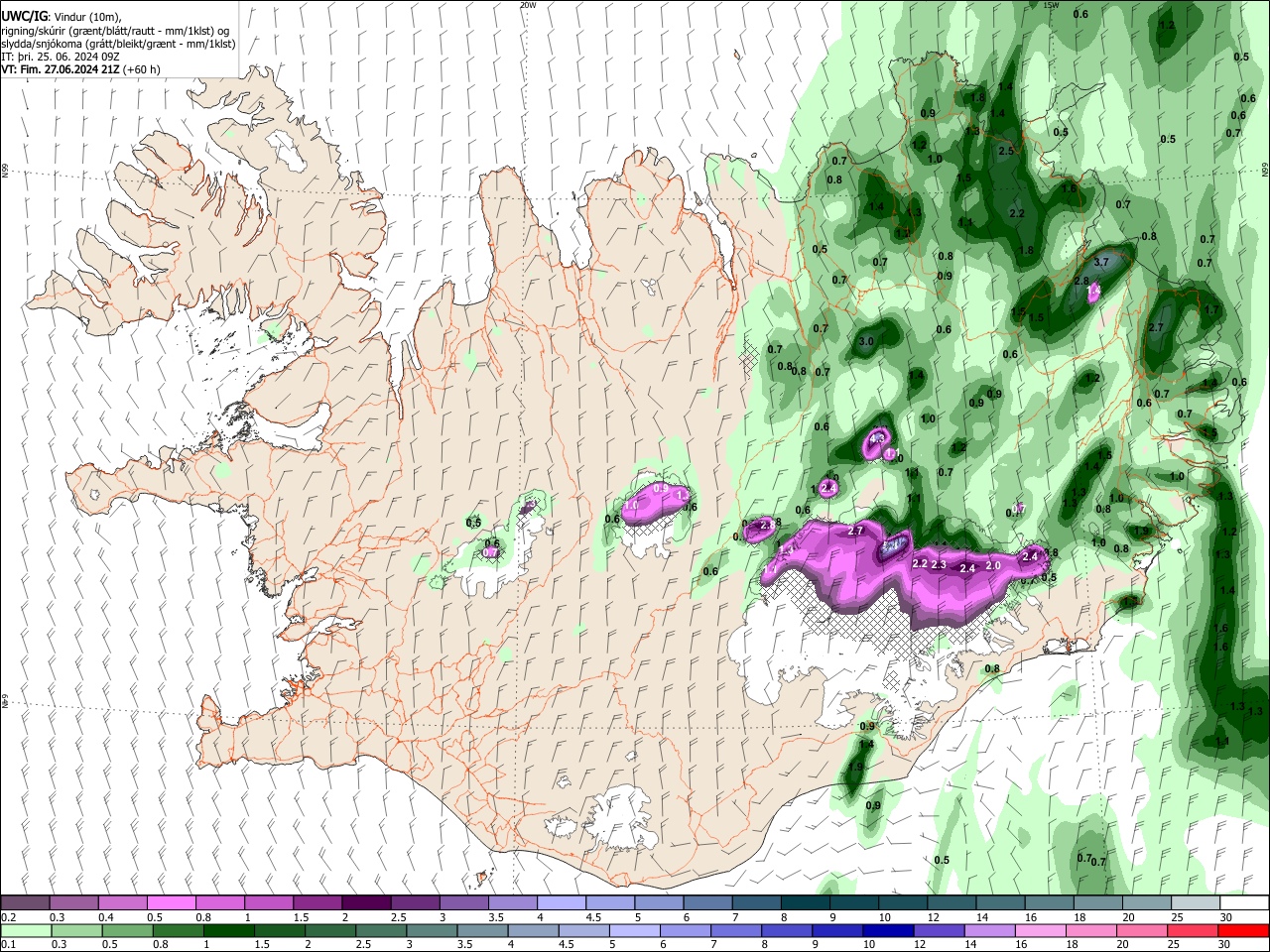Screen dimensions: 1270x952
Task: Click the white "2.0" snowfall value on the map
Action: click(x=993, y=566)
